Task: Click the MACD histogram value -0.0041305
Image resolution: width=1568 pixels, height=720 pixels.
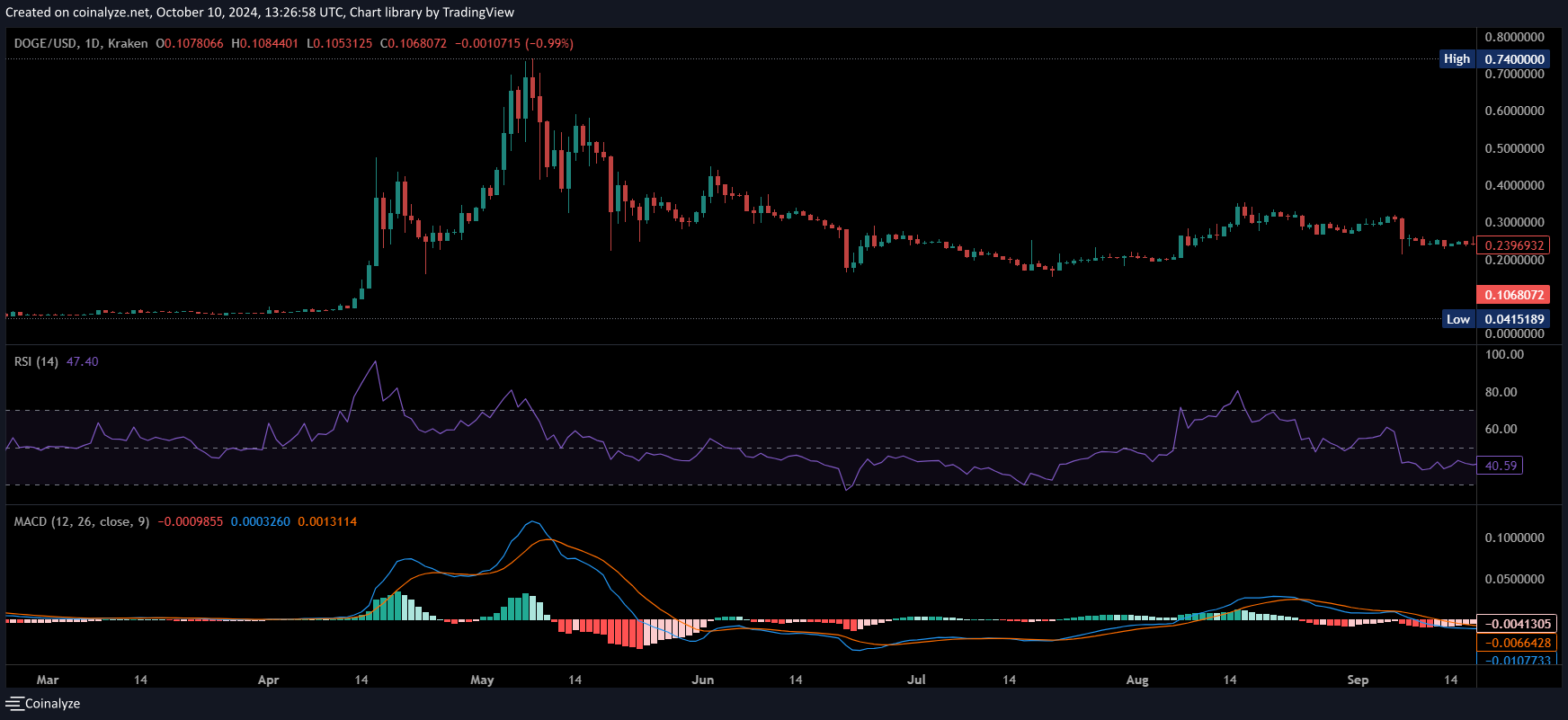Action: pyautogui.click(x=1517, y=624)
